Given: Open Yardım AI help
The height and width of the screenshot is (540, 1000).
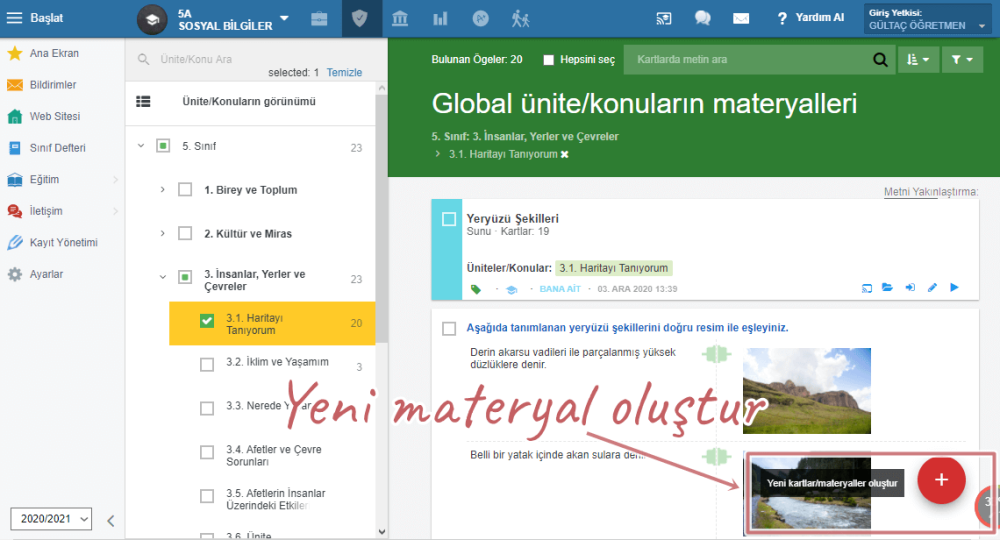Looking at the screenshot, I should click(811, 18).
